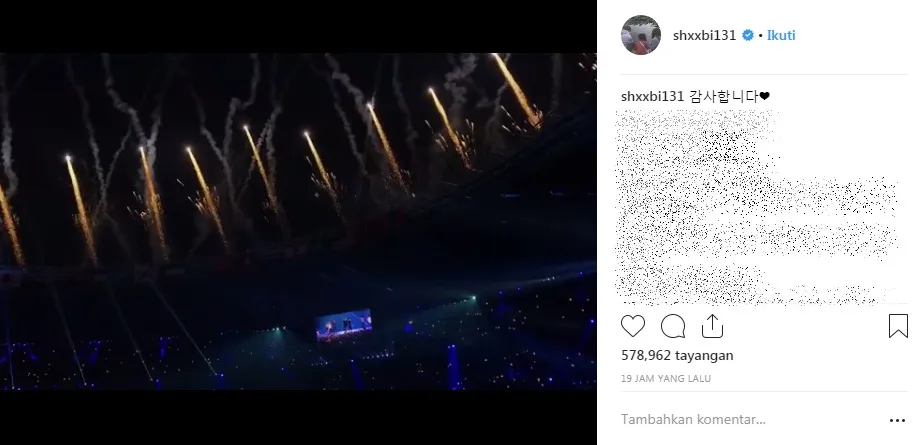
Task: Click the stage screen in the video
Action: click(x=344, y=325)
